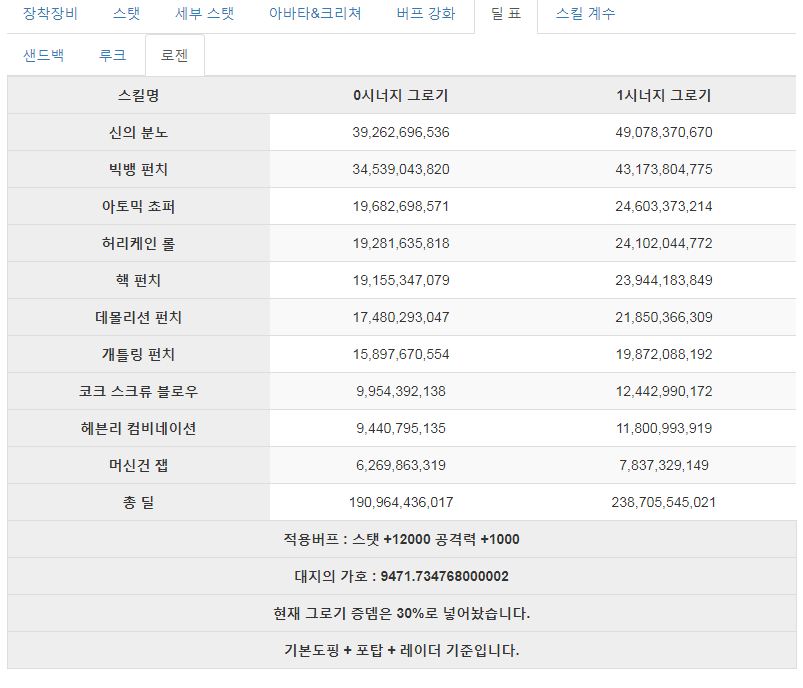Click the value 39,262,696,536

pyautogui.click(x=400, y=132)
